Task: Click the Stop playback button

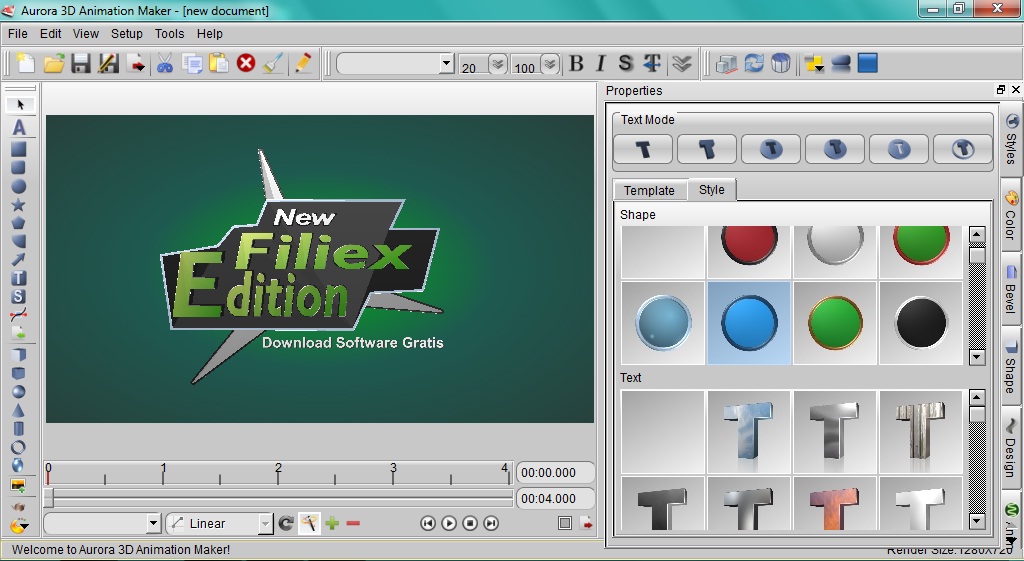Action: 470,523
